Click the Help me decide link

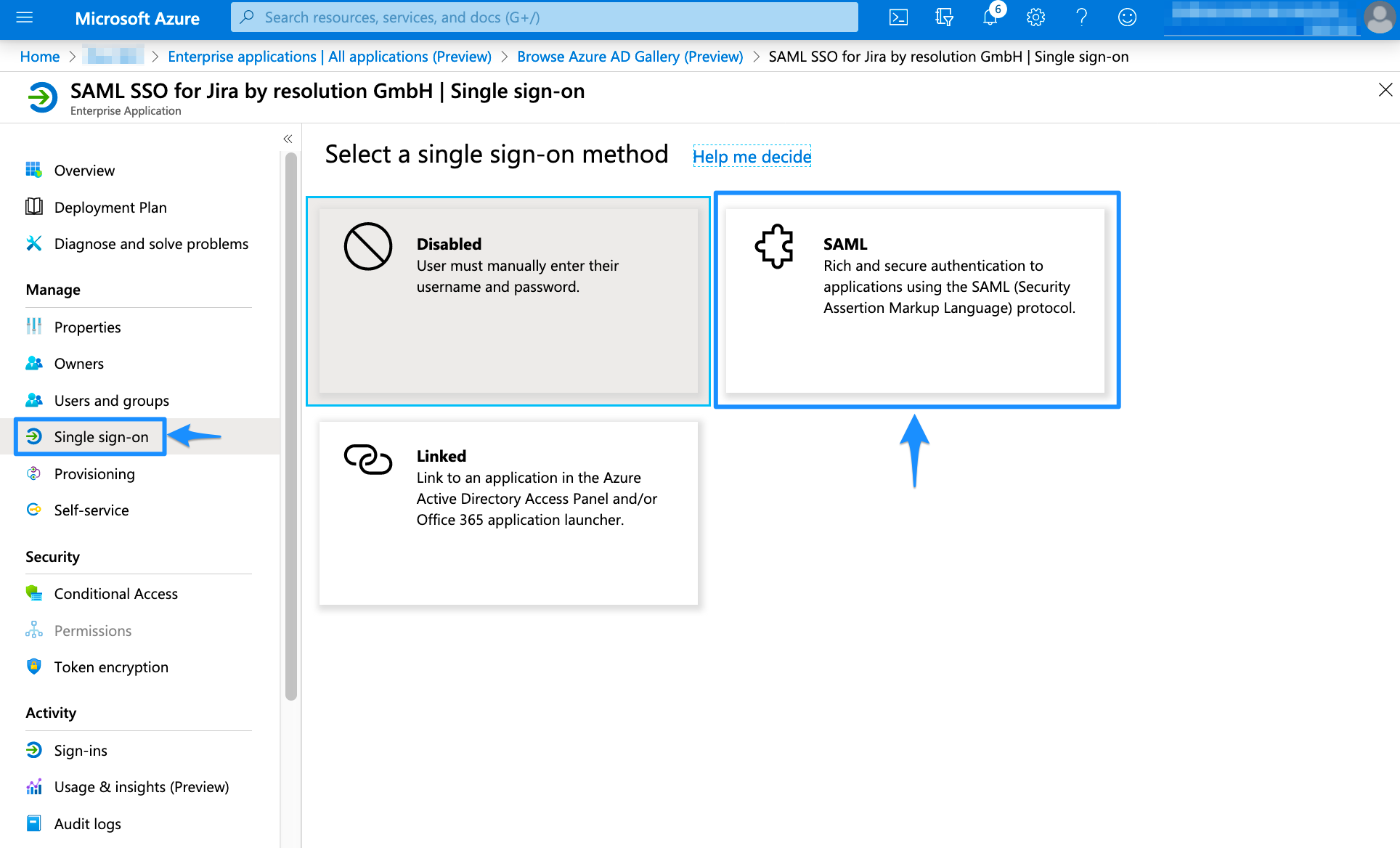point(752,156)
